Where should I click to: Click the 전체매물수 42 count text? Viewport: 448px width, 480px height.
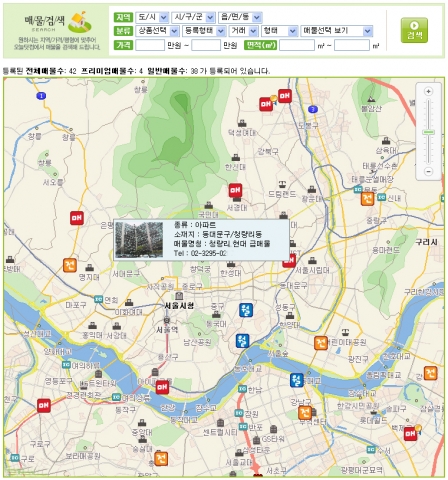pyautogui.click(x=51, y=71)
